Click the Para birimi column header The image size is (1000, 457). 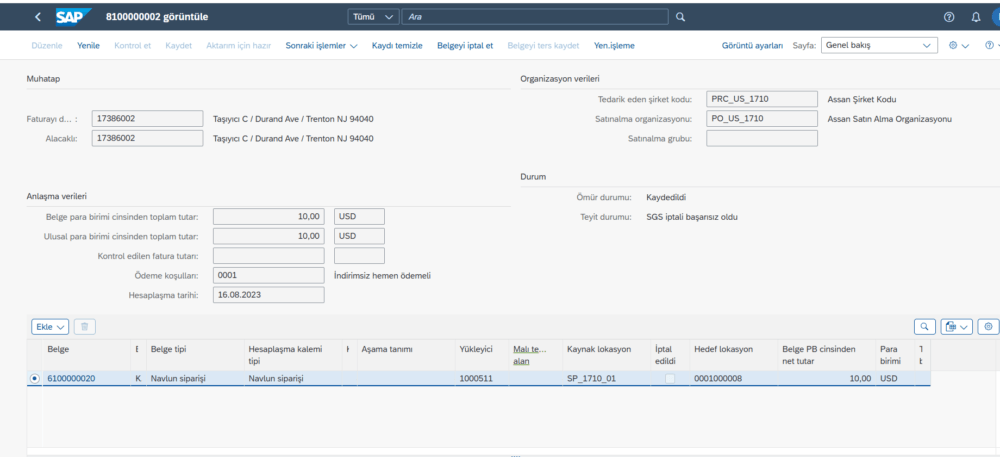pos(894,355)
